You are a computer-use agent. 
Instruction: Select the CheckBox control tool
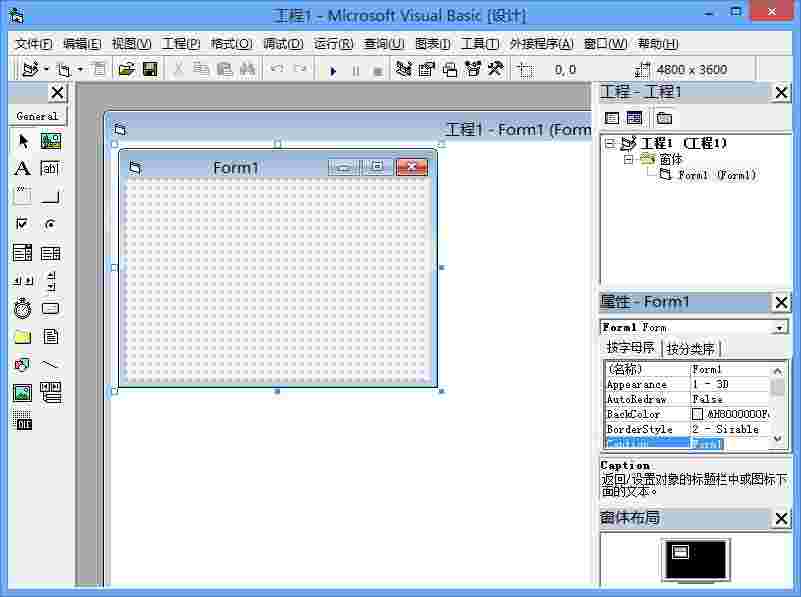(x=23, y=224)
